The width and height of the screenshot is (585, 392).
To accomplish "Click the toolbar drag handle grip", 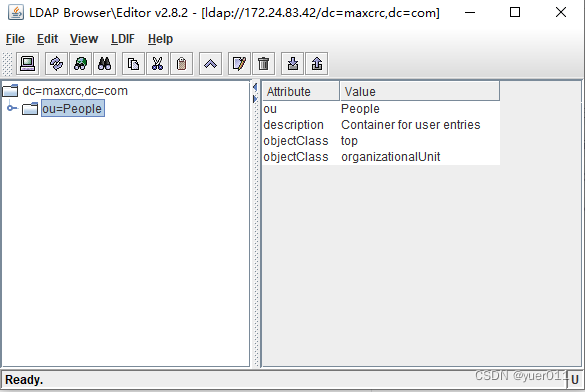I will coord(7,64).
